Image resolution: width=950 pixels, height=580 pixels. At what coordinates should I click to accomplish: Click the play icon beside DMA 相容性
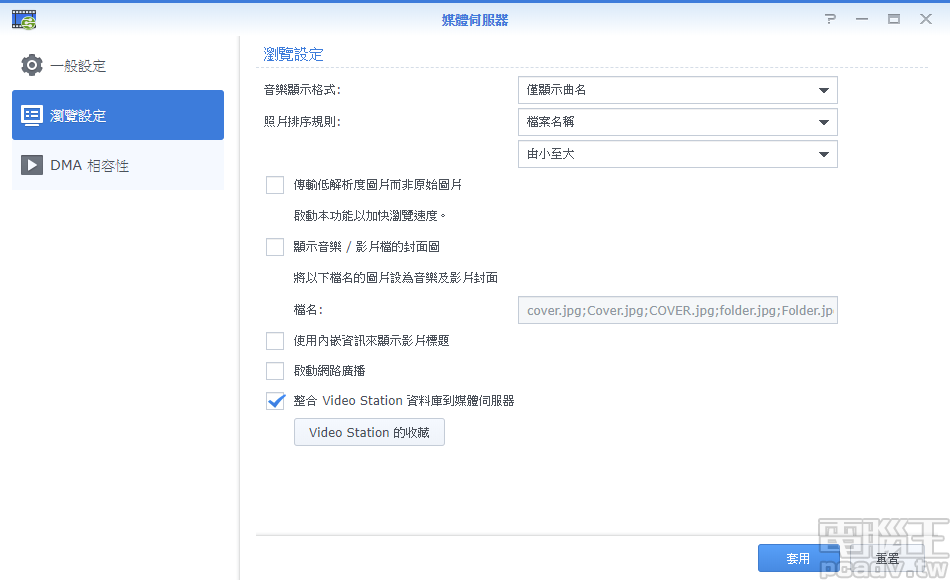point(32,165)
